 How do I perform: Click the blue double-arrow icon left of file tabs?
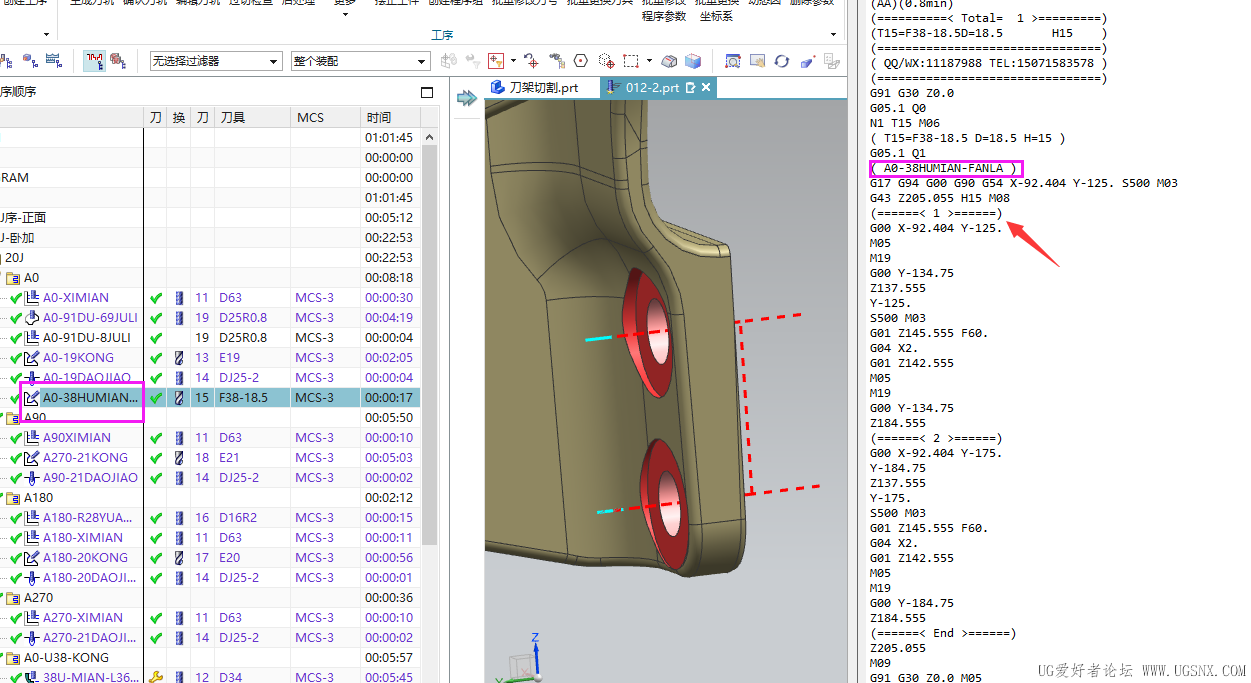pos(466,97)
